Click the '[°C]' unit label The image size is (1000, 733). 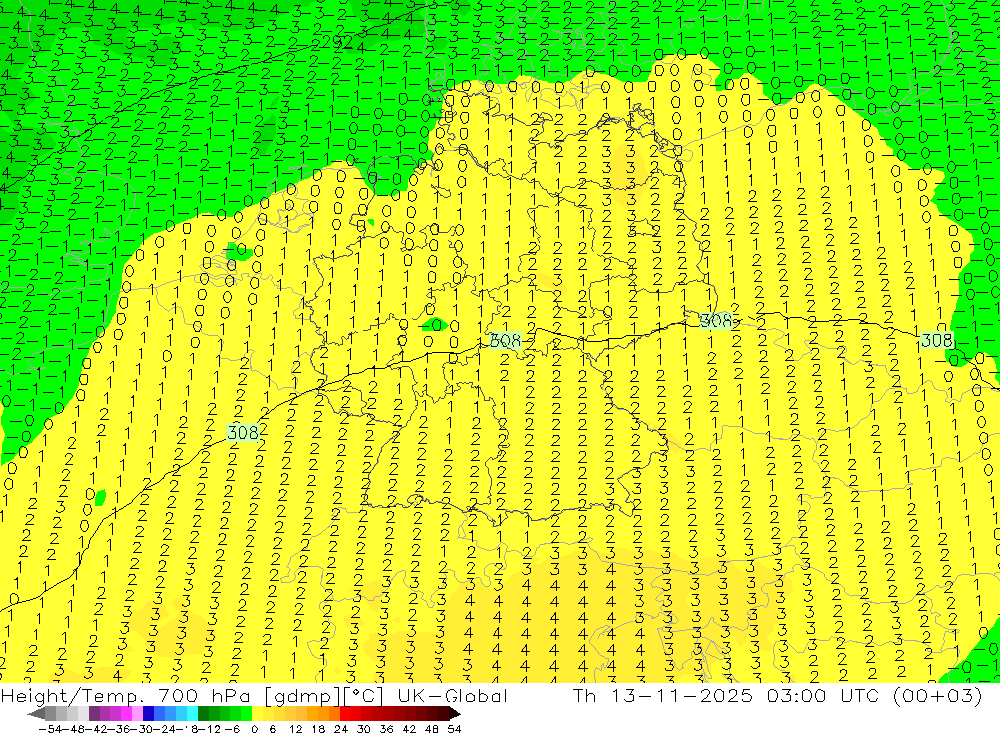[x=362, y=696]
